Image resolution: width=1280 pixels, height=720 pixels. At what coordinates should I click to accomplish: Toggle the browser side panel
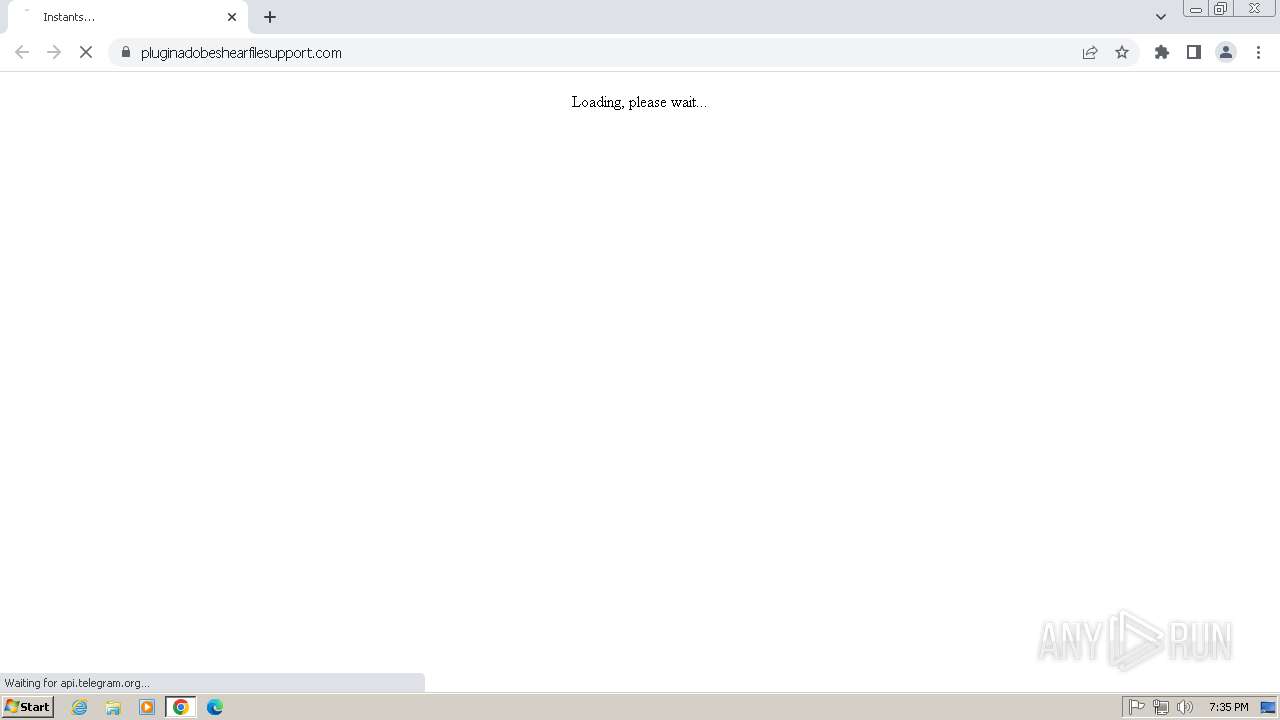click(x=1194, y=52)
